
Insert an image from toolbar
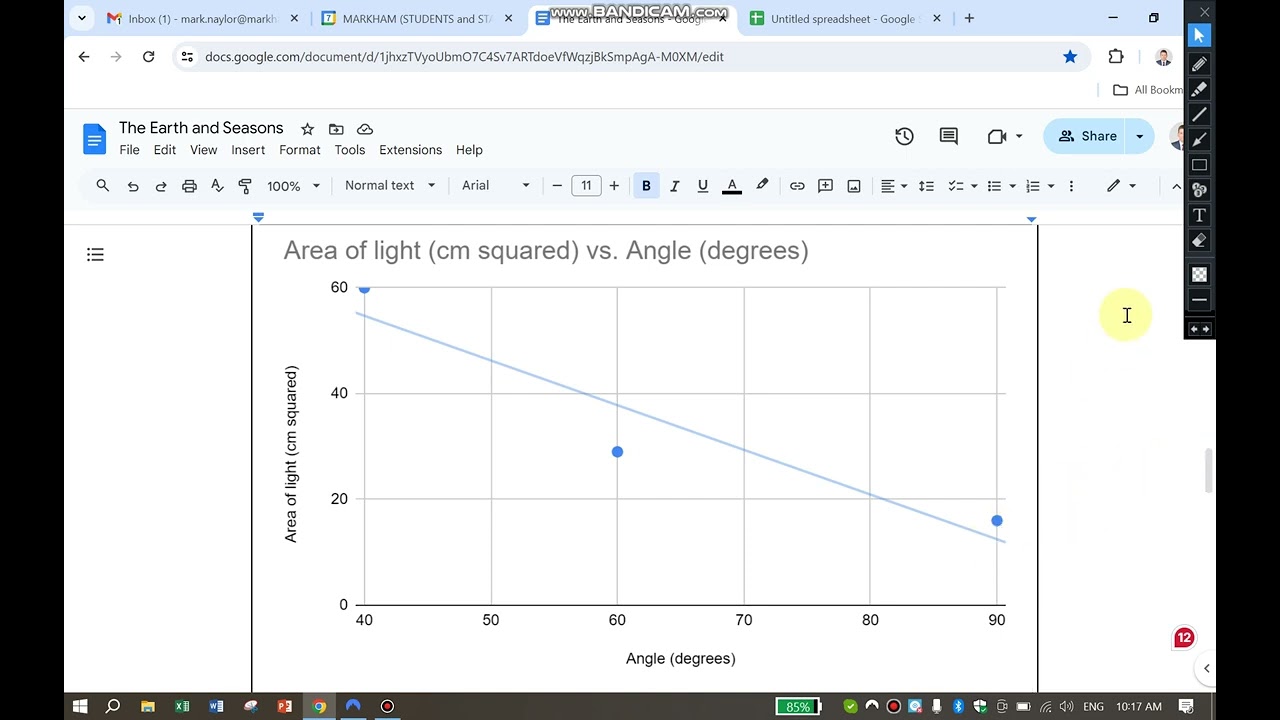click(854, 186)
